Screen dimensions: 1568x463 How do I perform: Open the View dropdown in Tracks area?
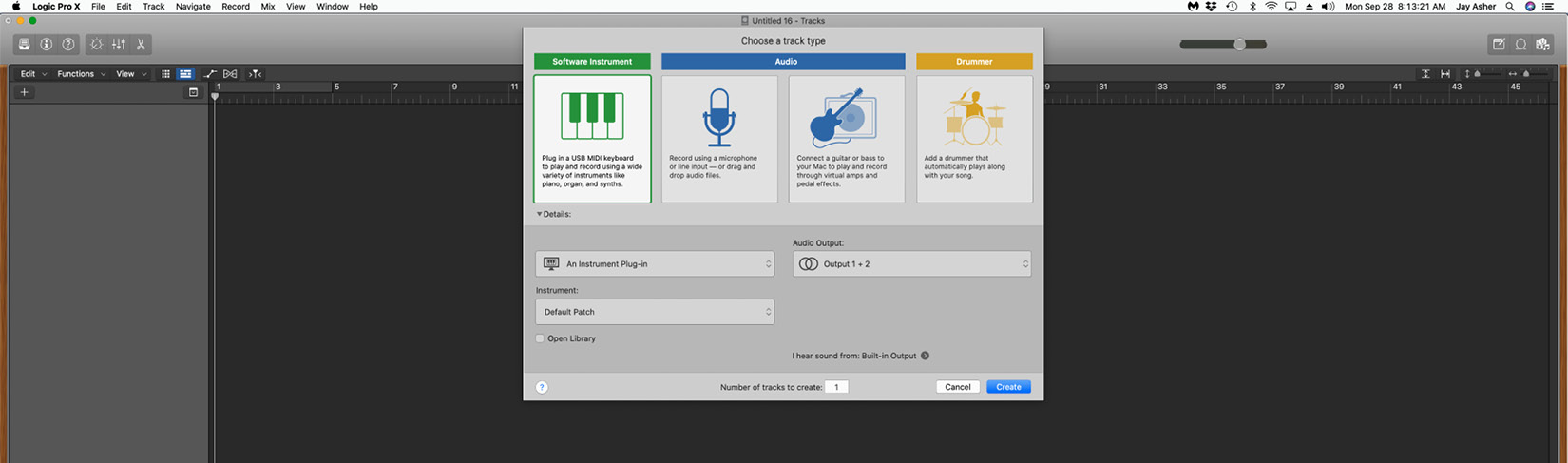coord(131,74)
